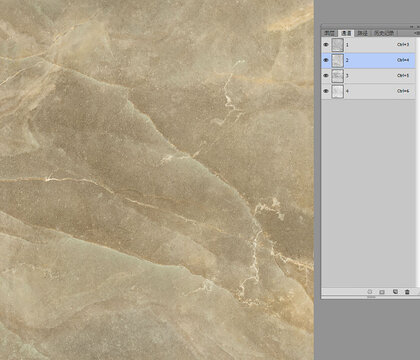
Task: Create new channel icon
Action: [395, 292]
